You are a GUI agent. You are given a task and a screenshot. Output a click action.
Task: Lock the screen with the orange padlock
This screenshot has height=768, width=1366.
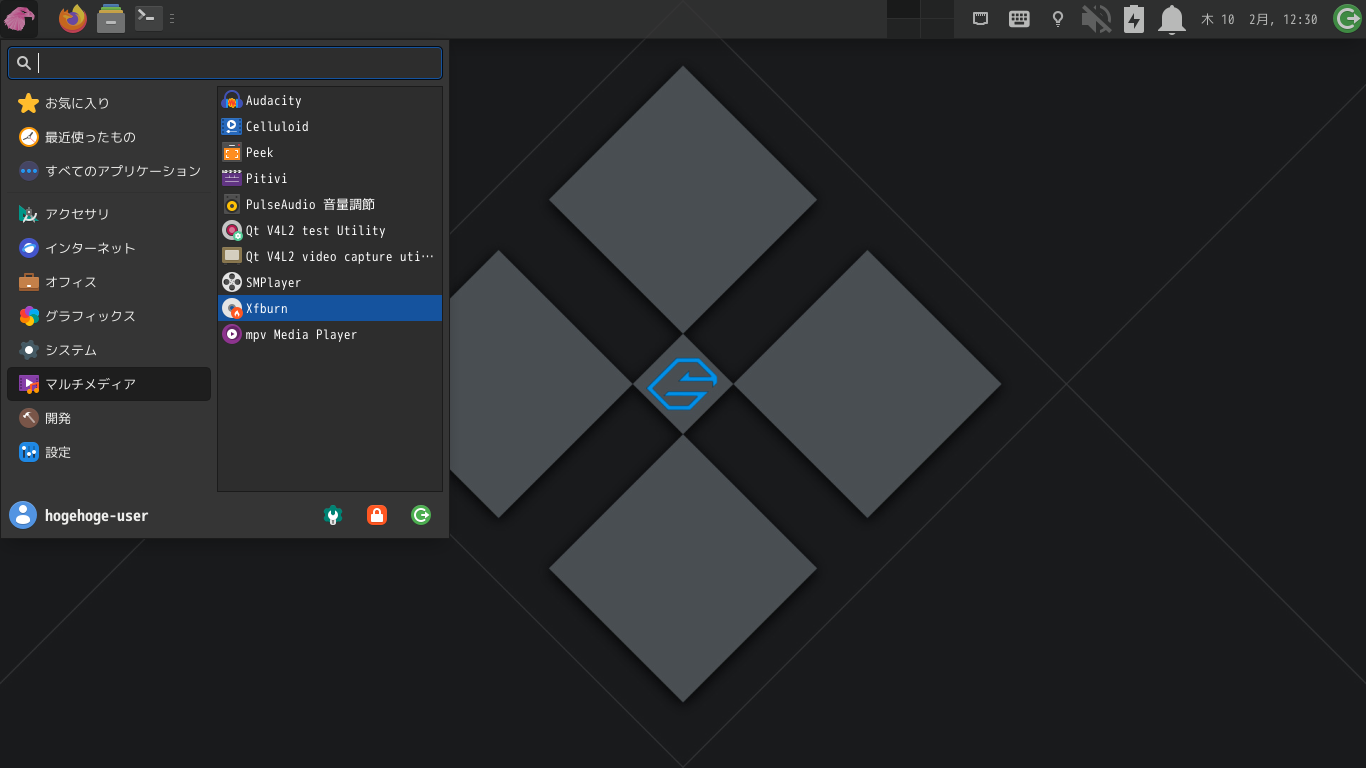[x=377, y=515]
